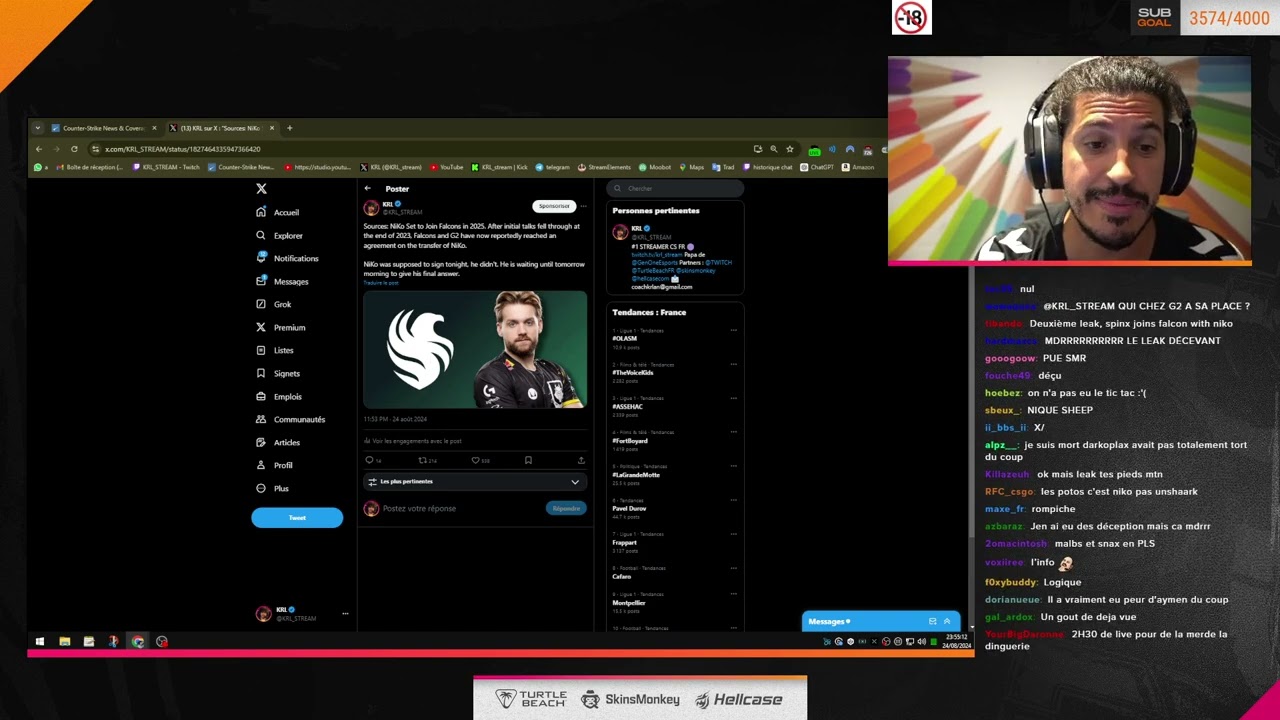The image size is (1280, 720).
Task: Click the share post icon
Action: pos(581,460)
